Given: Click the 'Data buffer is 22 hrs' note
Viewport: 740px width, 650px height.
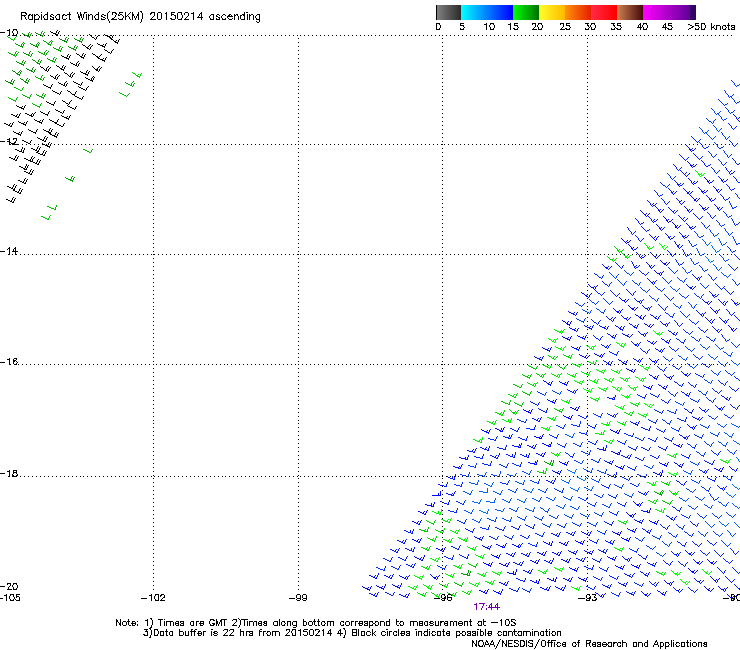Looking at the screenshot, I should (203, 633).
